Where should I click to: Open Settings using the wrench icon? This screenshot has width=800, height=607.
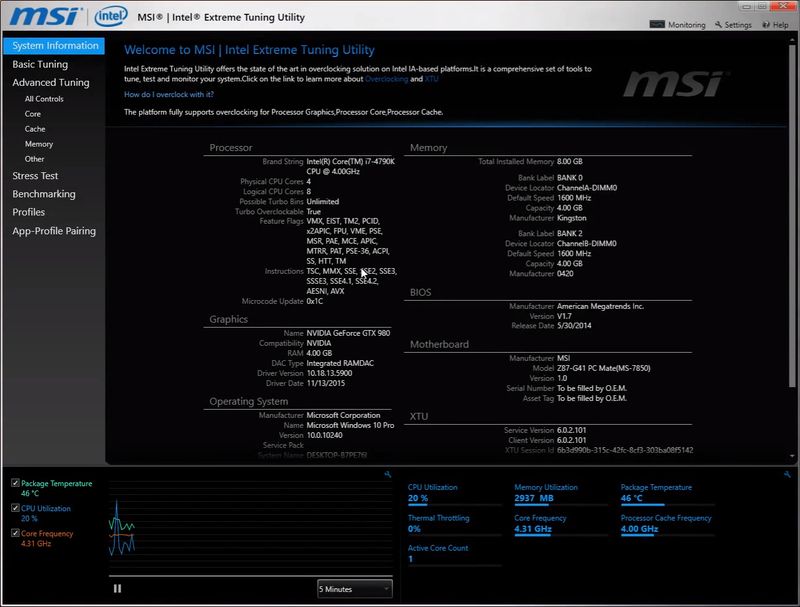pos(717,24)
